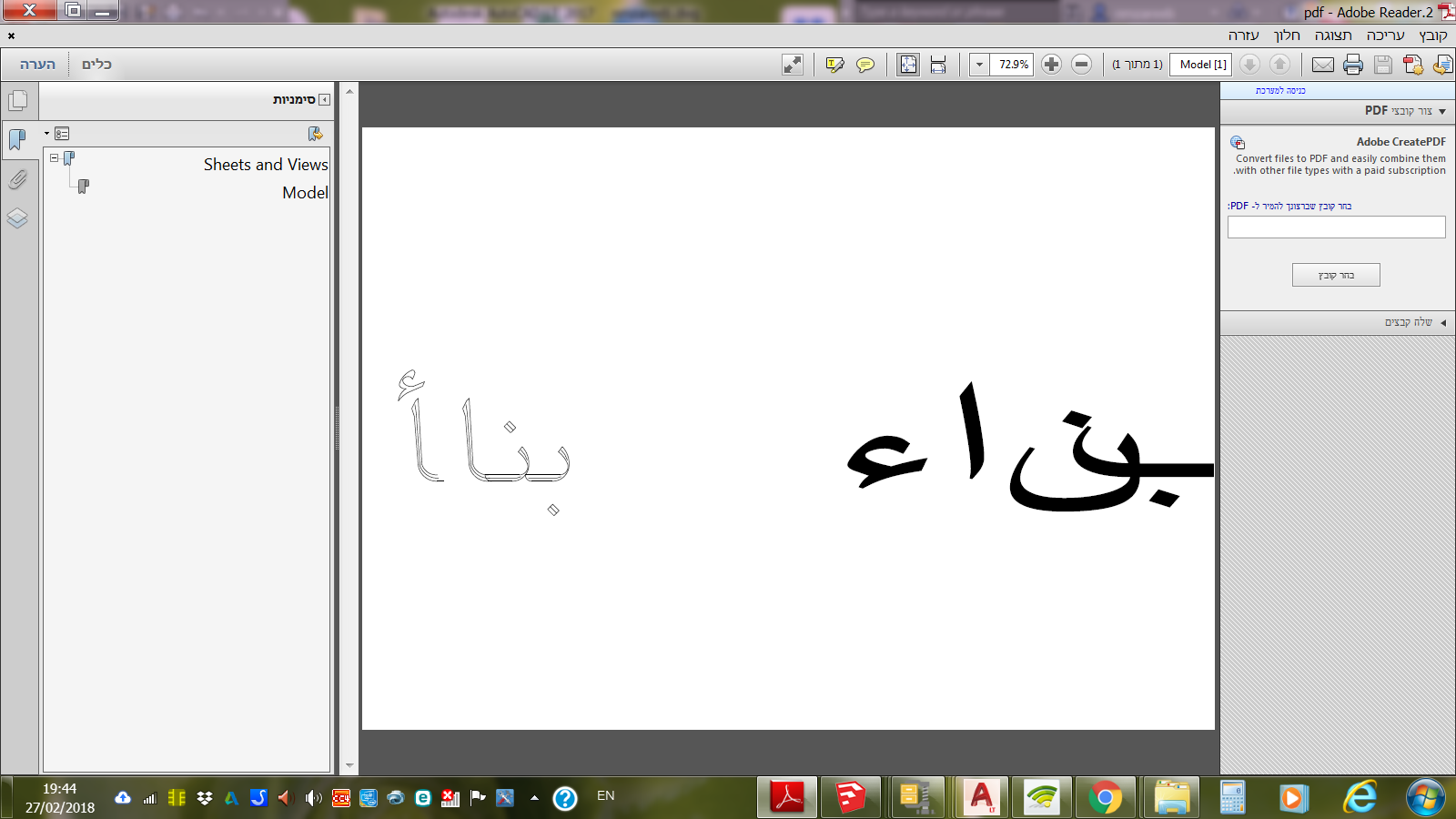Click the email document icon
1456x819 pixels.
(x=1324, y=64)
